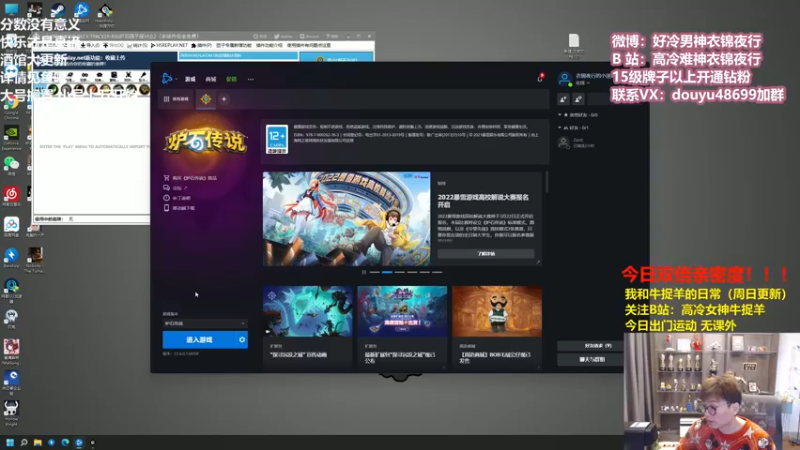
Task: Open the 导入 import menu in deck tracker
Action: [x=90, y=45]
